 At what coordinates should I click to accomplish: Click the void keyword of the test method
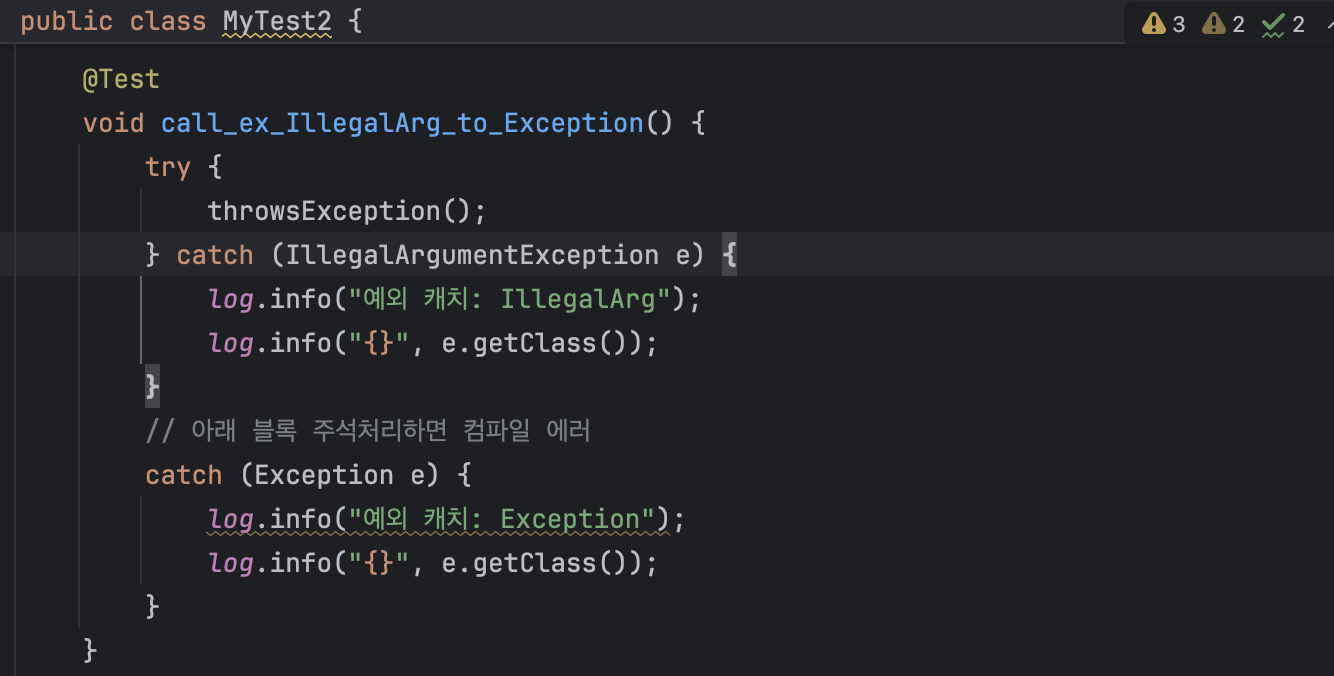click(113, 123)
